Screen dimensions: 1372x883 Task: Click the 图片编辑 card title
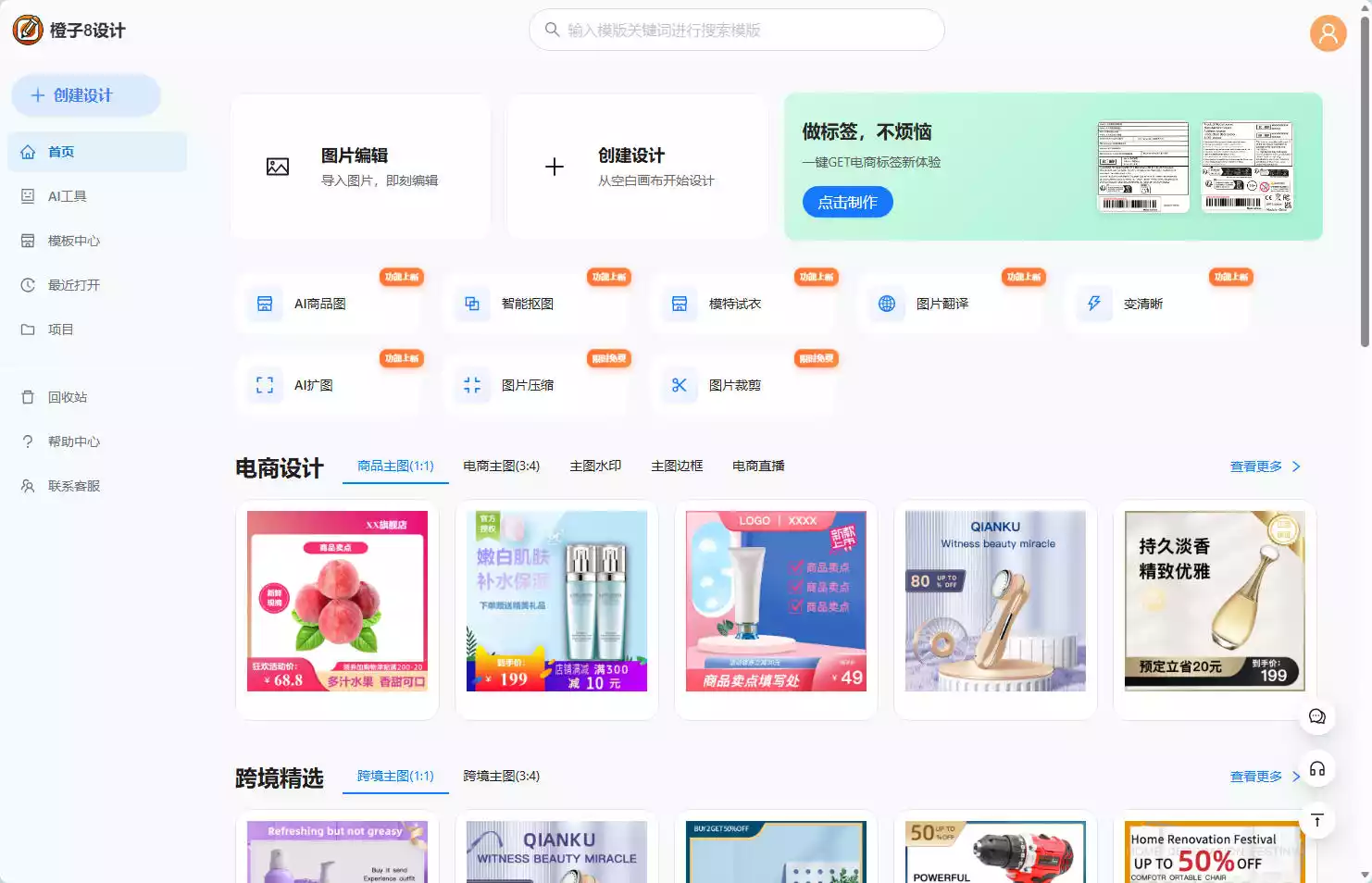click(355, 155)
